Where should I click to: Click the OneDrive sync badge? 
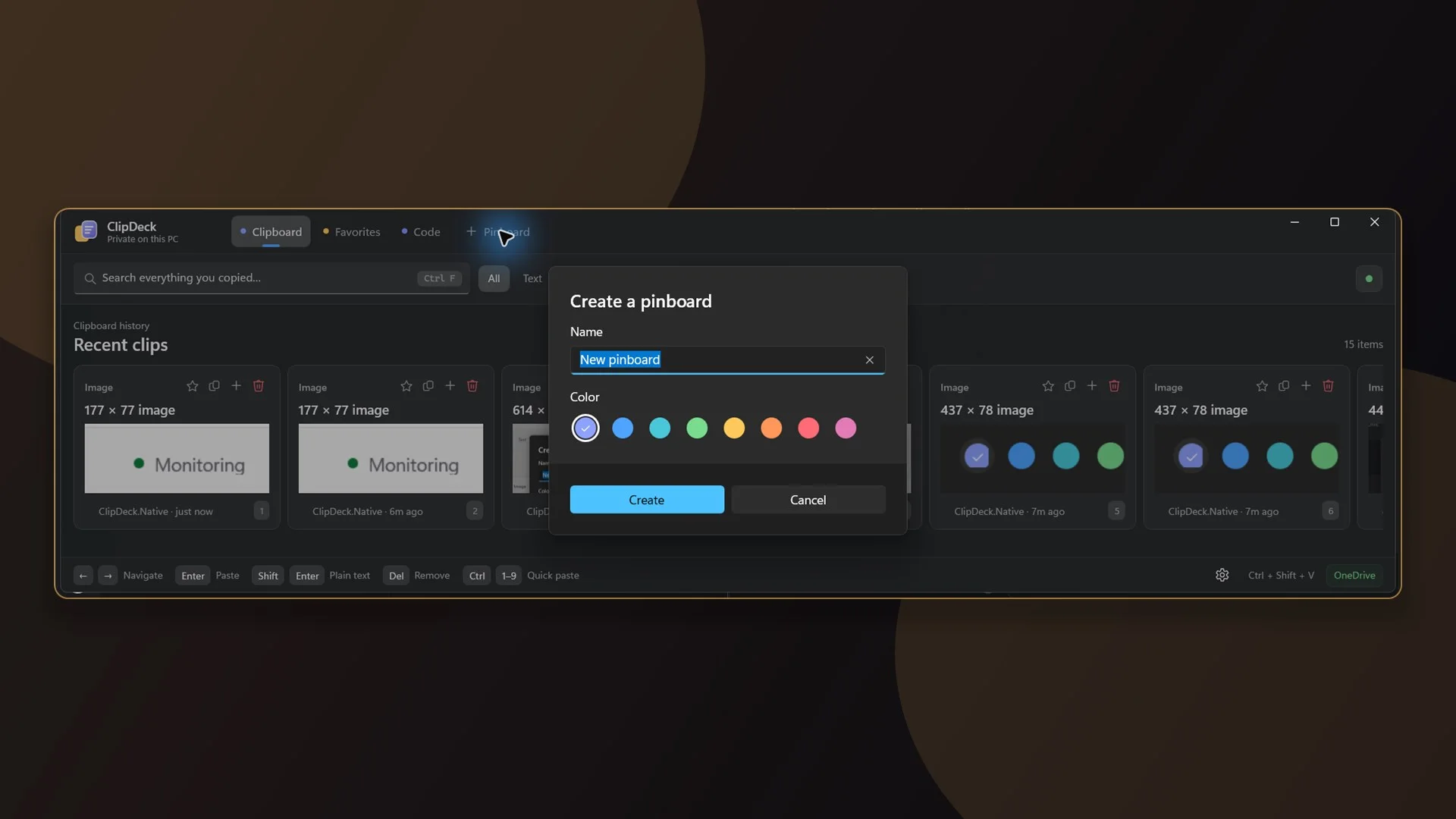[x=1354, y=576]
